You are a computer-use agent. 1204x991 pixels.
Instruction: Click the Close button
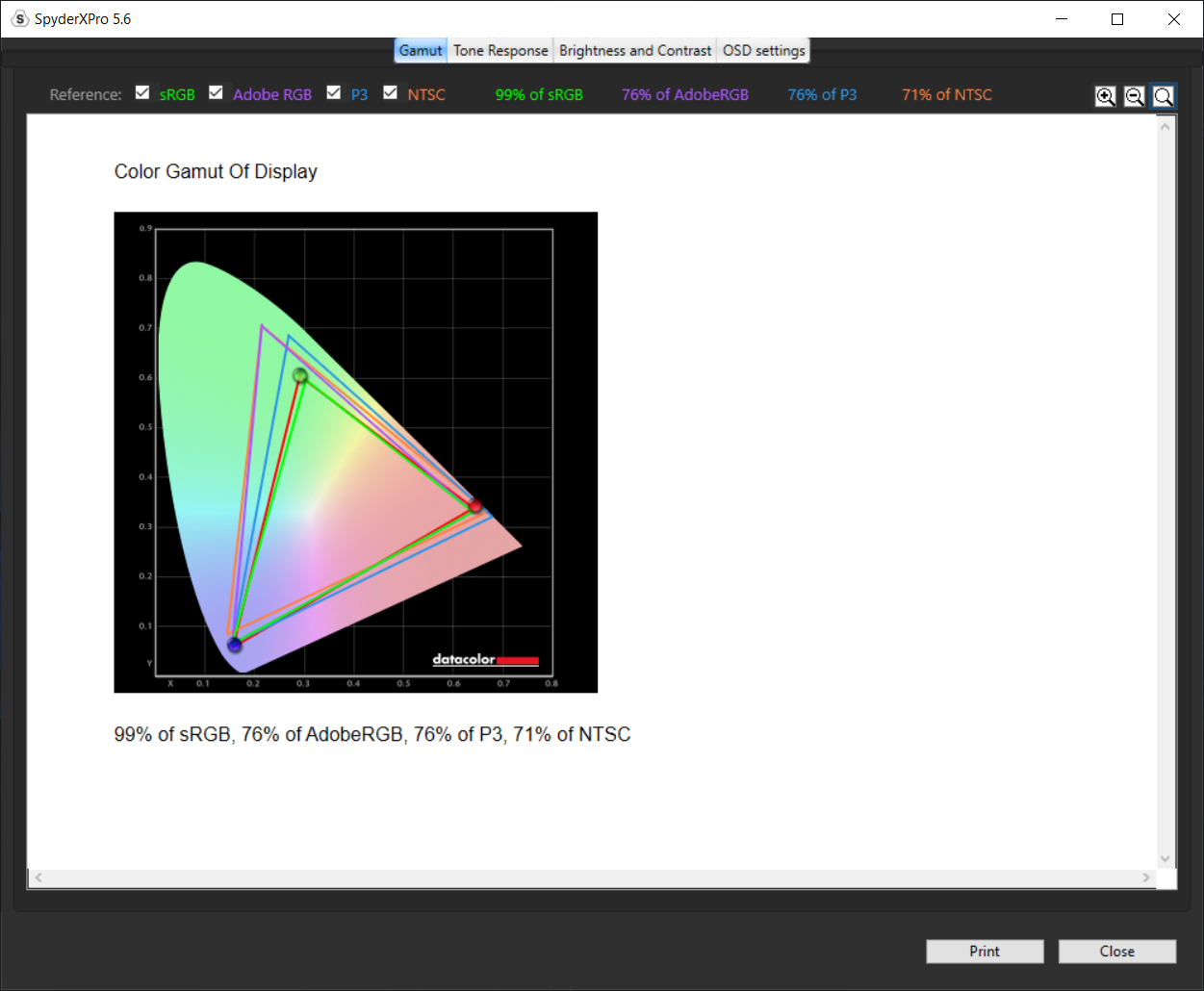1117,952
